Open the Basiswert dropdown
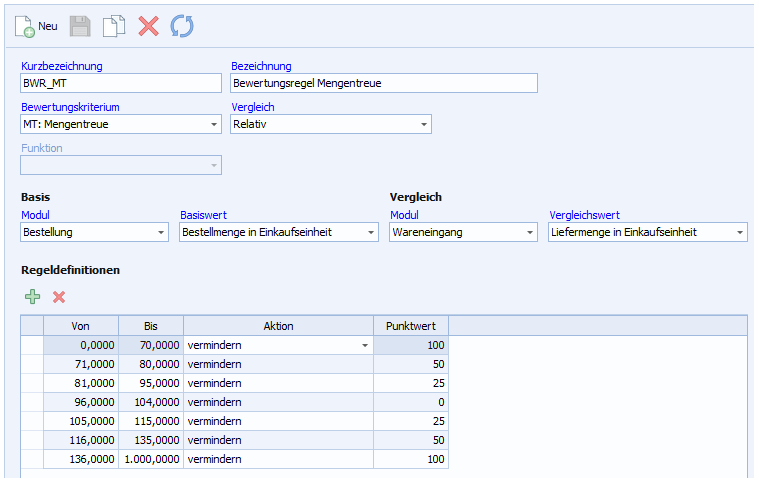This screenshot has height=482, width=759. (371, 233)
